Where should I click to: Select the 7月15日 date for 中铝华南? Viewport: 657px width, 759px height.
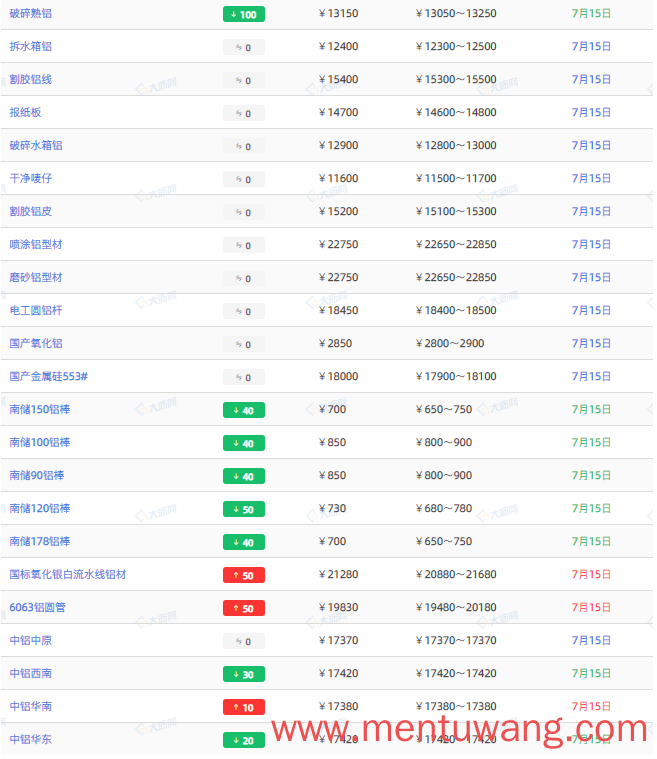591,706
